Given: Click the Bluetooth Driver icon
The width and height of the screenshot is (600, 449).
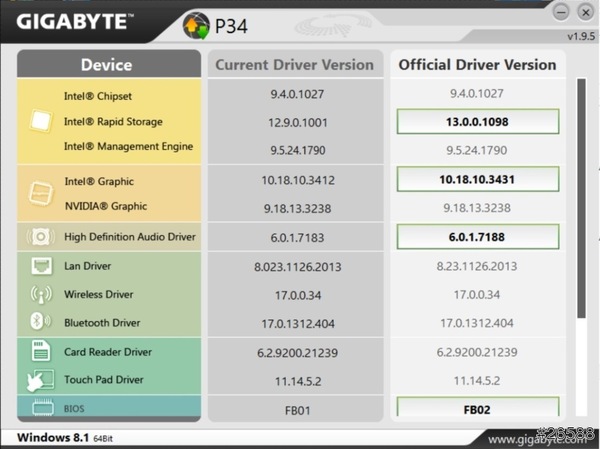Looking at the screenshot, I should 41,323.
